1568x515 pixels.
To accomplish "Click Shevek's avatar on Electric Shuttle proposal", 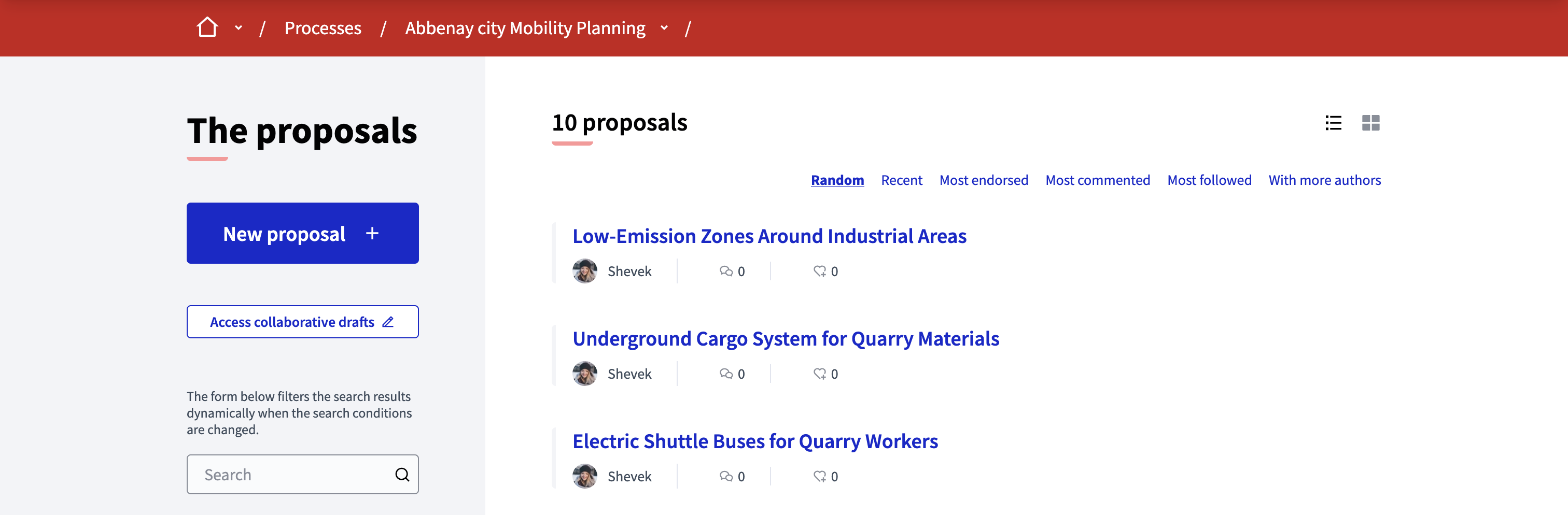I will pos(585,476).
